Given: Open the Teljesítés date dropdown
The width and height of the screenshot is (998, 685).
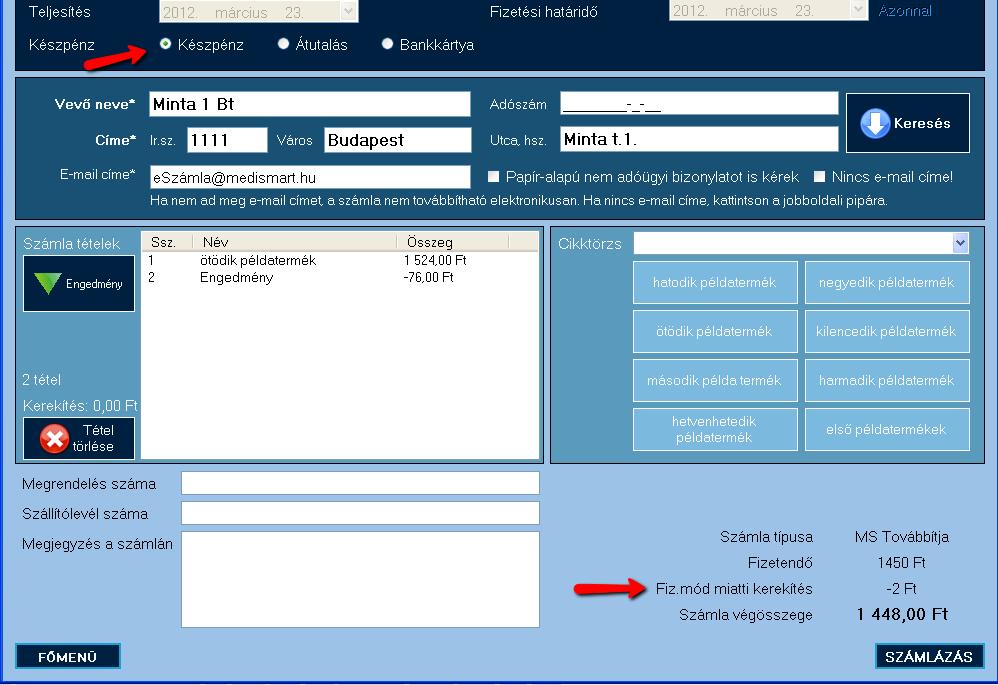Looking at the screenshot, I should pos(348,11).
